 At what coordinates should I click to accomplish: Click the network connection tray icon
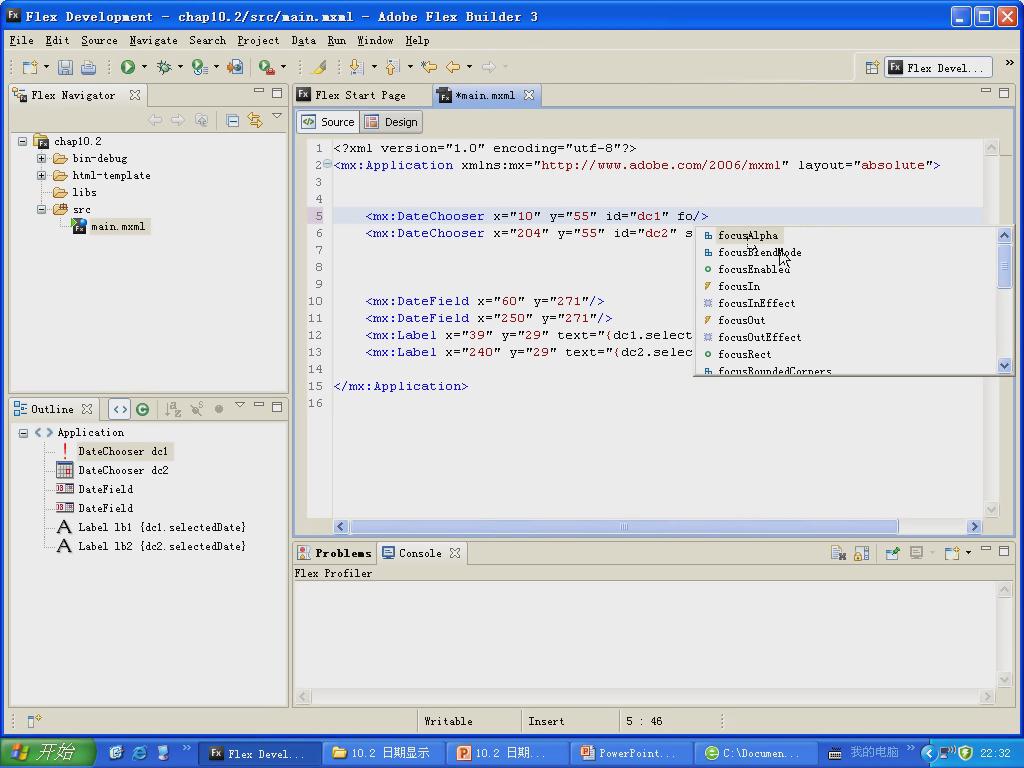tap(946, 753)
